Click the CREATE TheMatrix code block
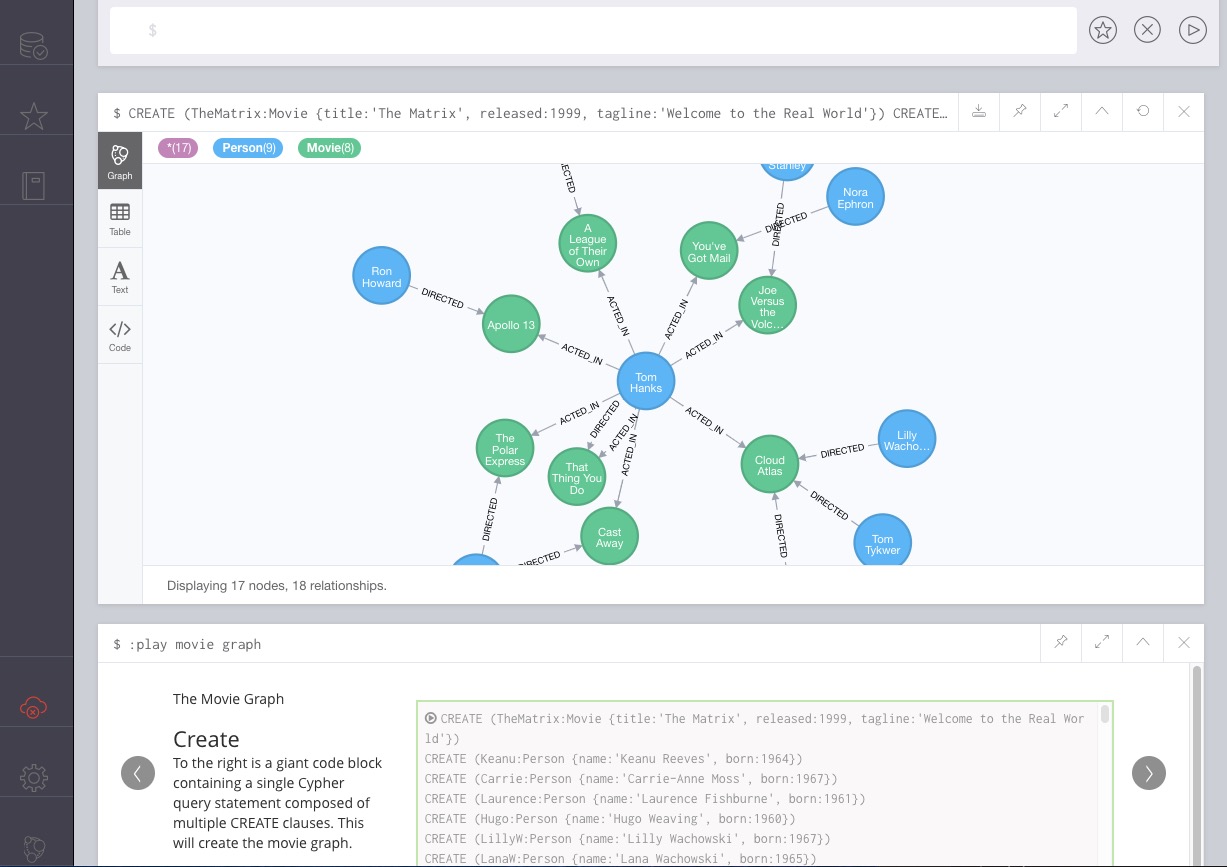 [x=764, y=784]
